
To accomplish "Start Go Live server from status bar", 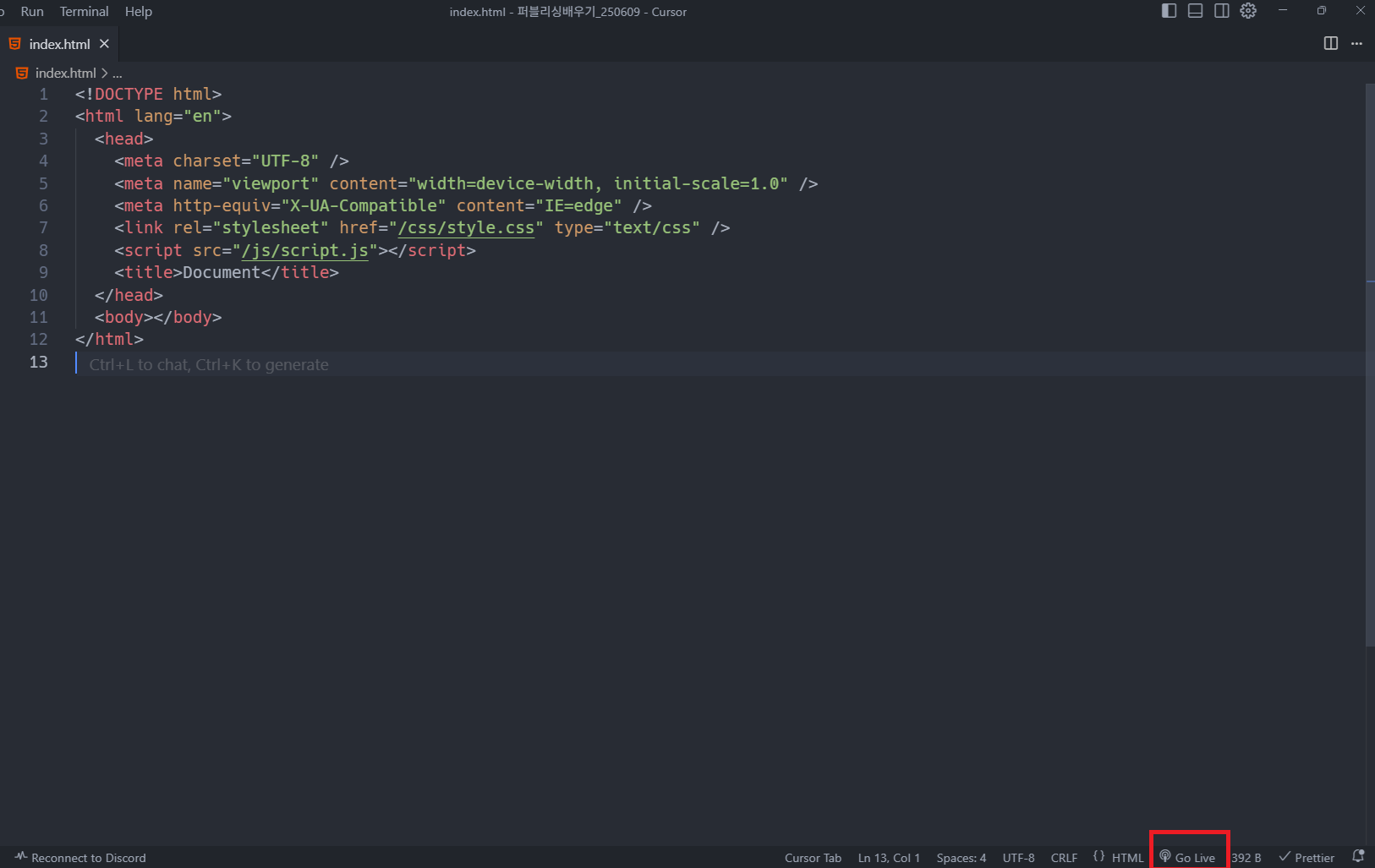I will (x=1188, y=858).
